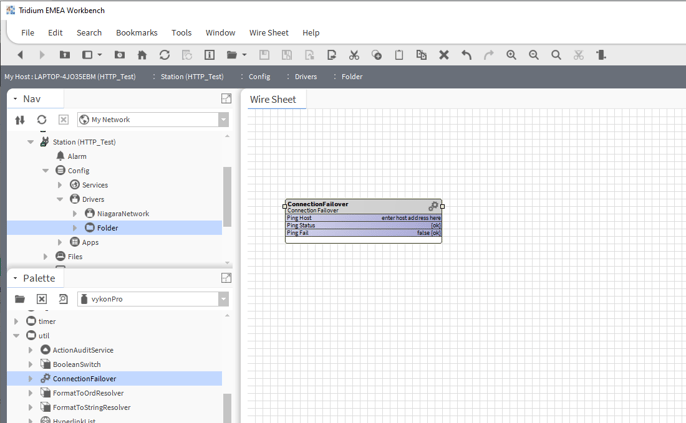Toggle the side bar icon in toolbar
Viewport: 686px width, 423px height.
88,55
